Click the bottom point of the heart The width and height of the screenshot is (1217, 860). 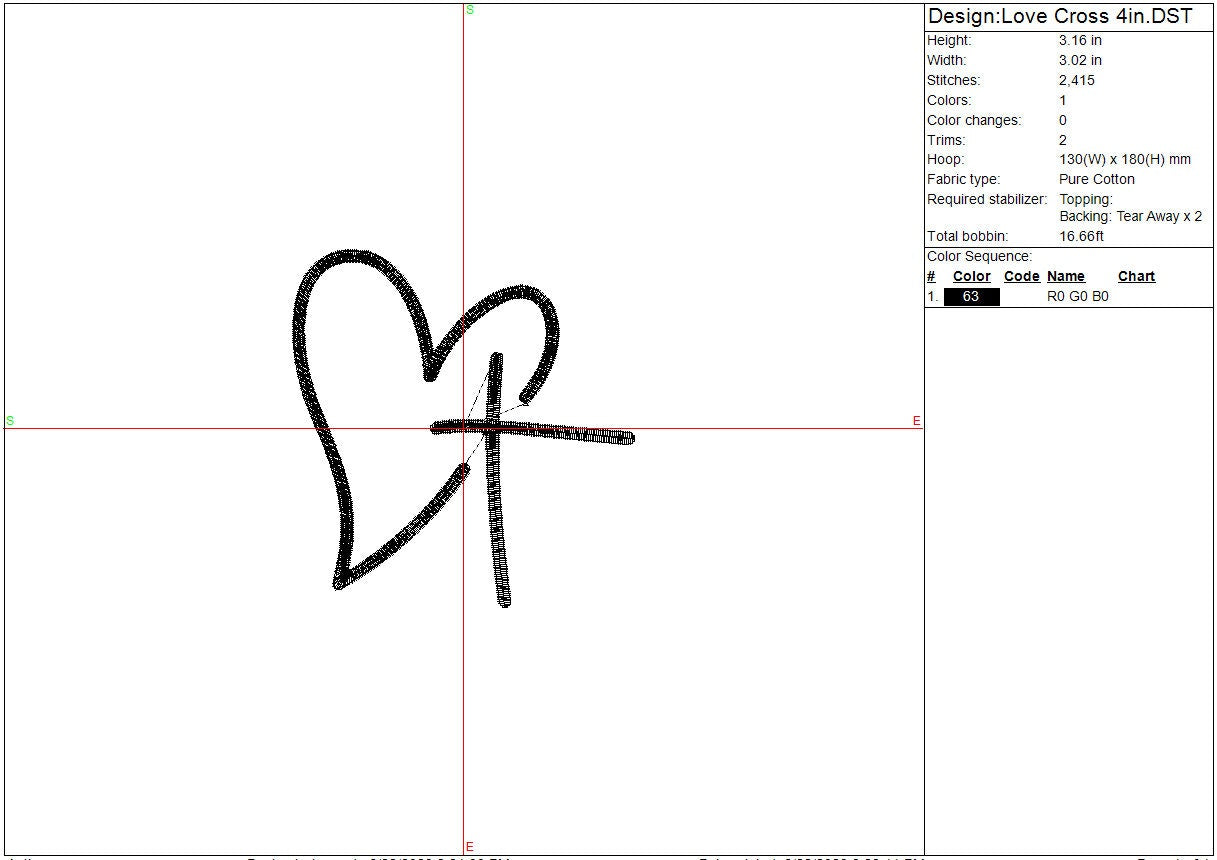[340, 582]
